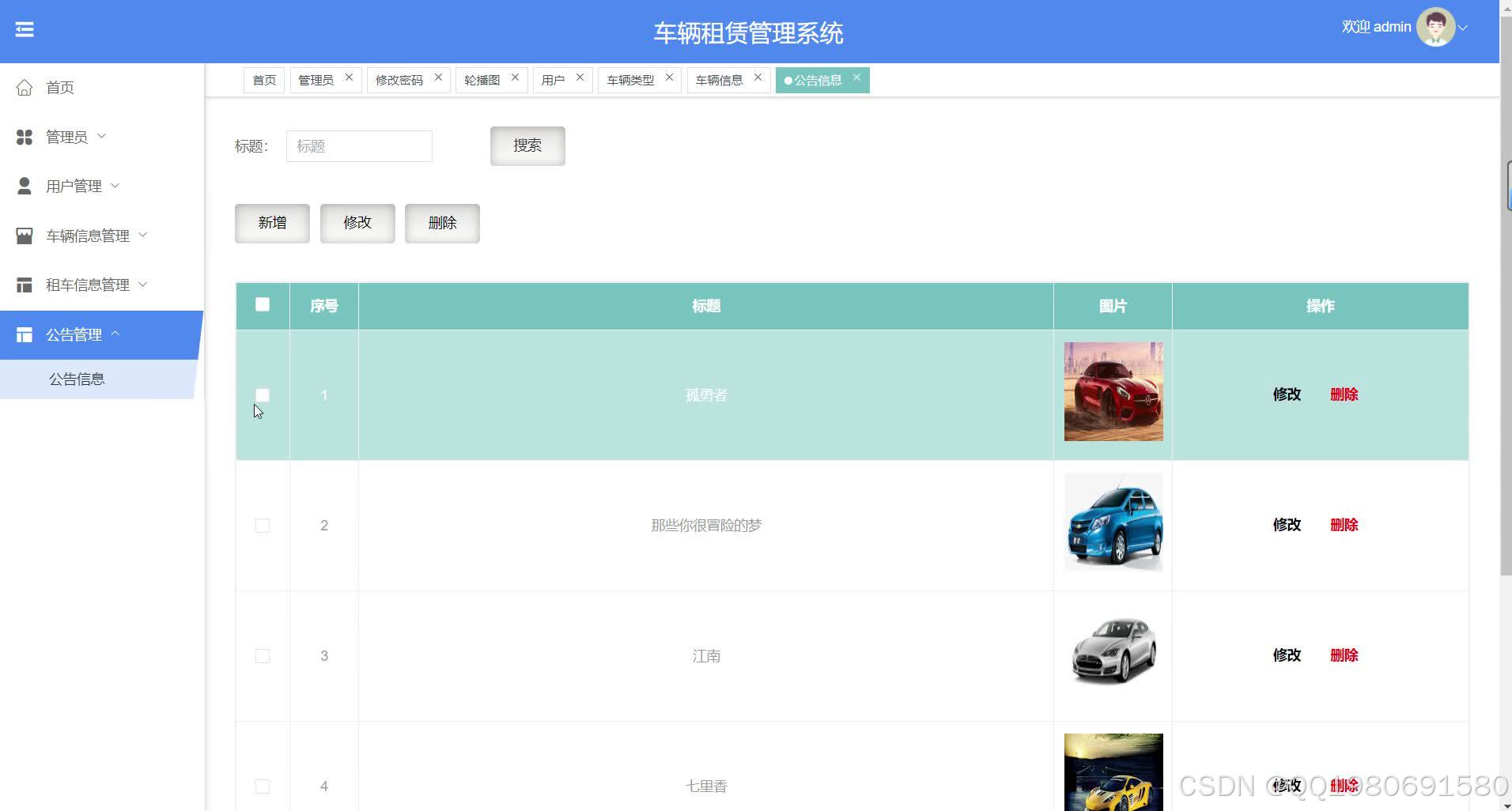Collapse the 公告管理 sidebar section
Image resolution: width=1512 pixels, height=811 pixels.
click(117, 334)
